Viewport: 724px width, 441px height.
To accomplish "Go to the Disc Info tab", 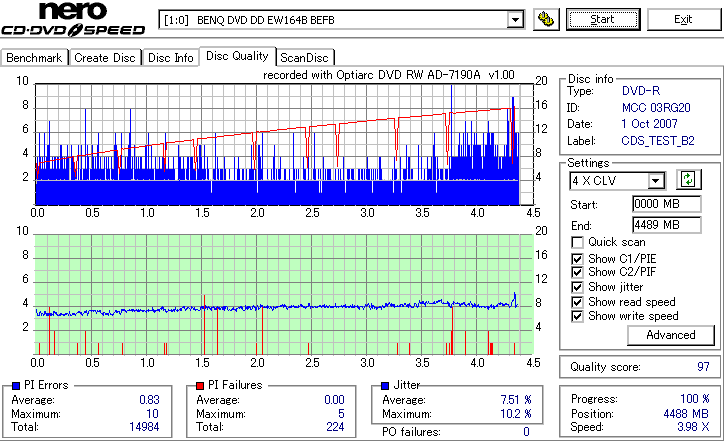I will pos(170,58).
